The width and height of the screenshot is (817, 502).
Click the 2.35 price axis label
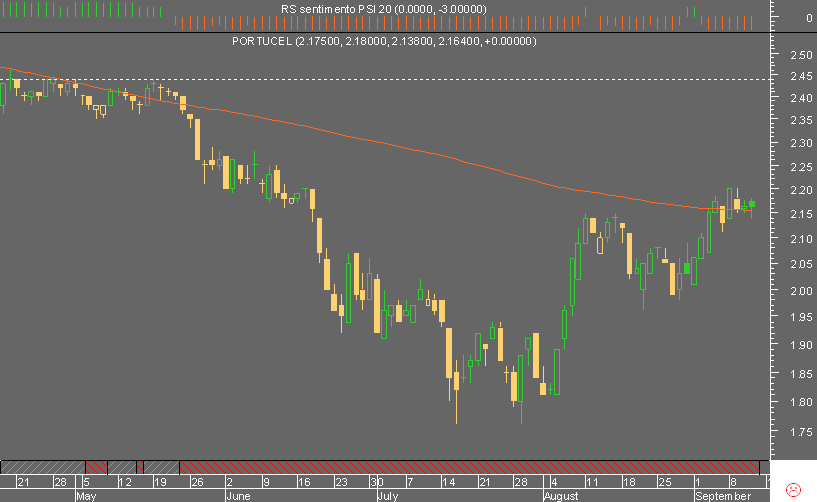coord(801,120)
